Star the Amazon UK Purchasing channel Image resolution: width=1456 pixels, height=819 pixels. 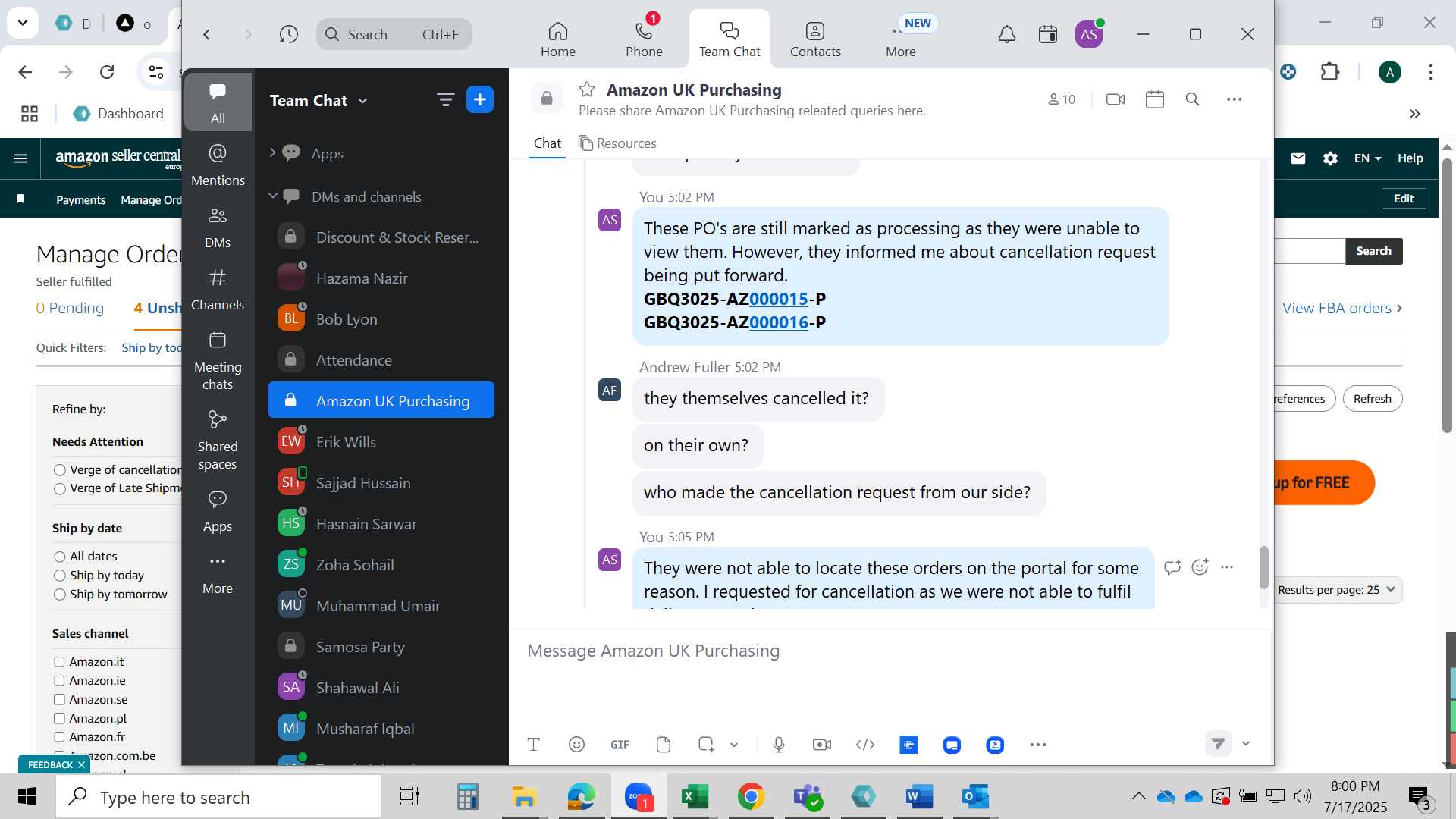pyautogui.click(x=586, y=89)
